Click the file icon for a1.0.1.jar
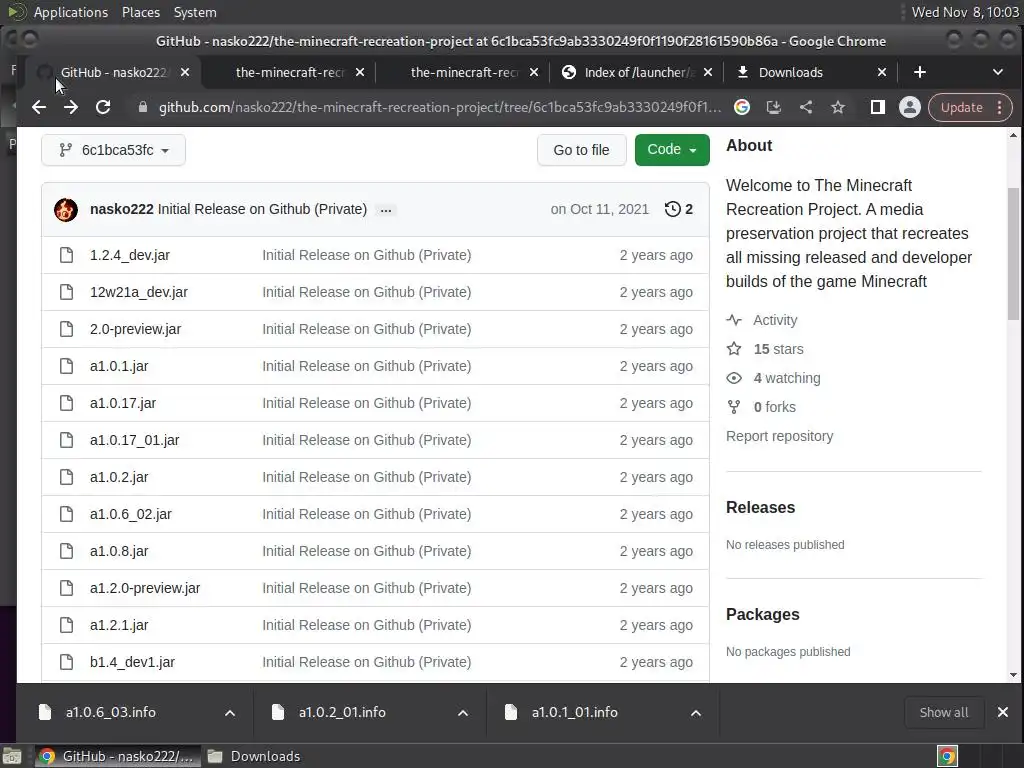This screenshot has height=768, width=1024. pos(67,366)
